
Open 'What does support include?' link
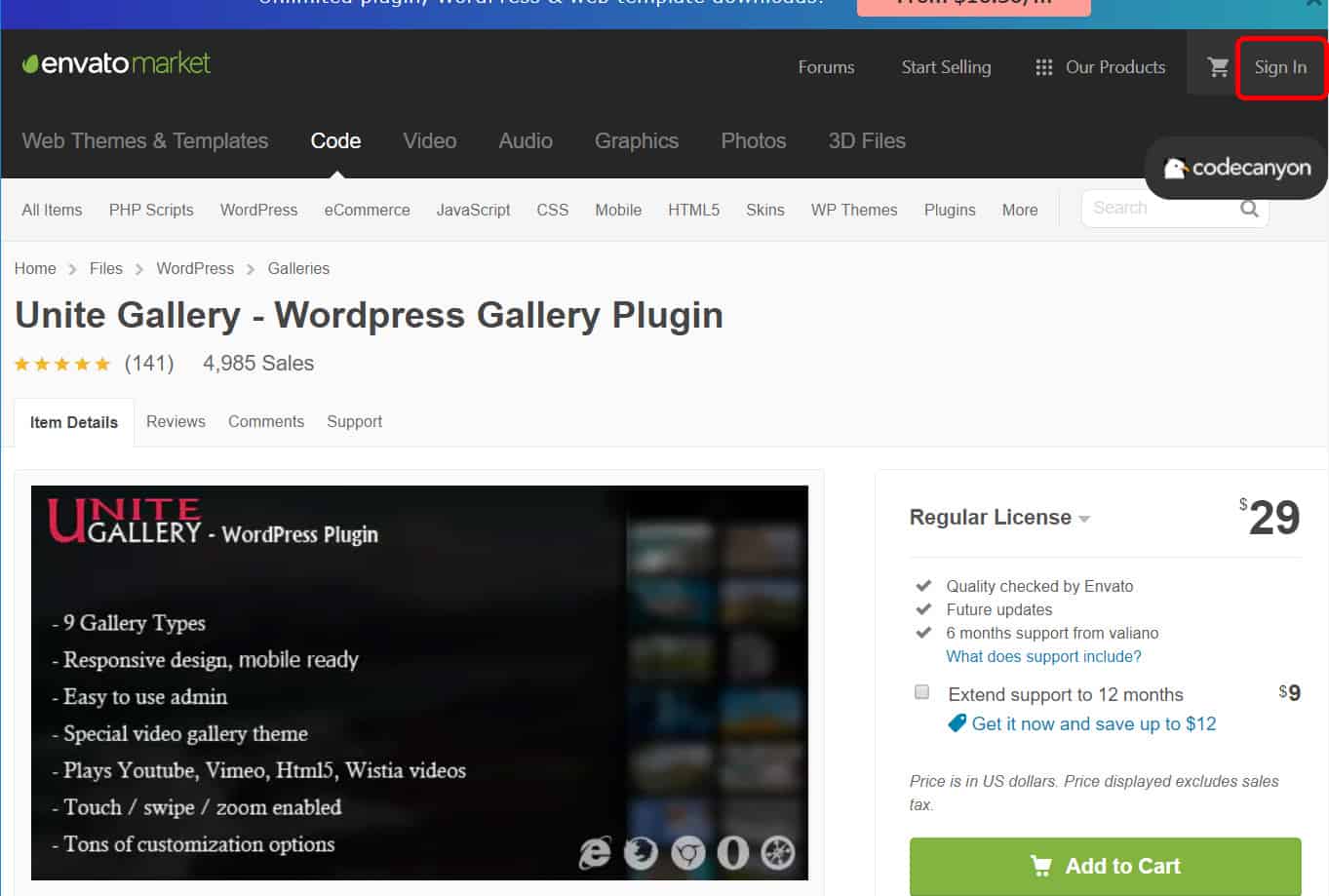coord(1043,656)
